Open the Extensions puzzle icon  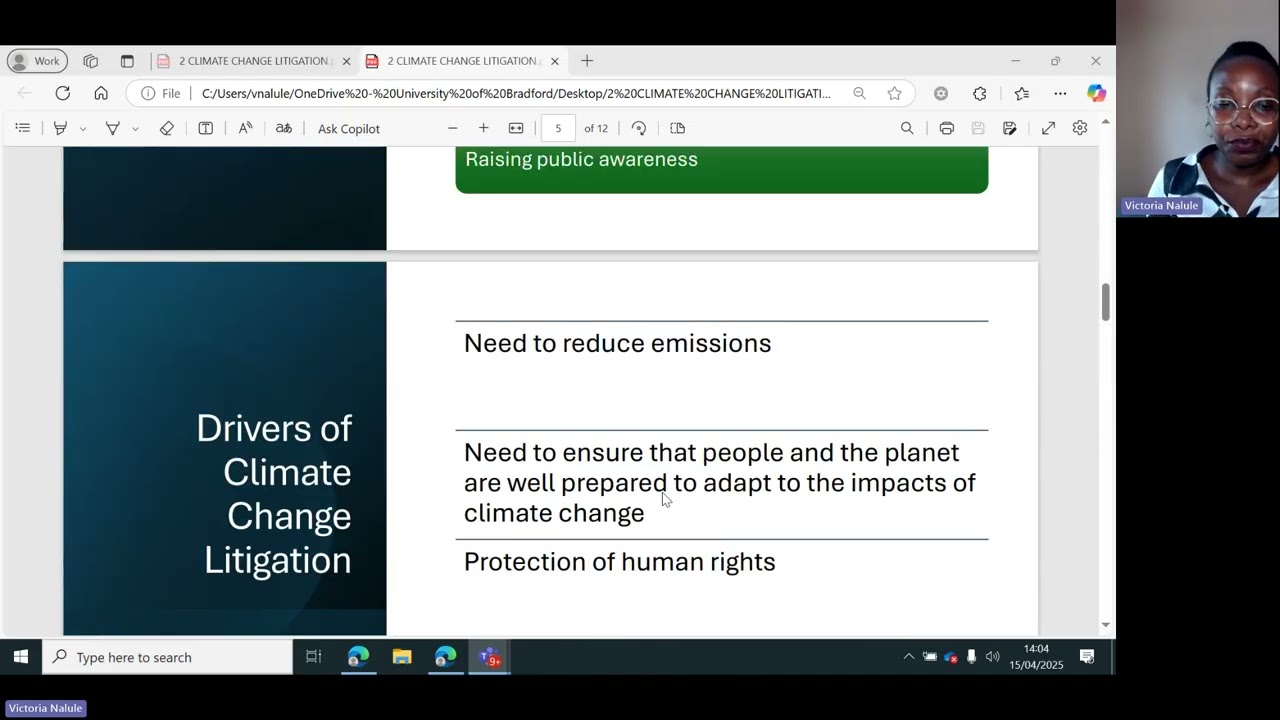point(980,93)
